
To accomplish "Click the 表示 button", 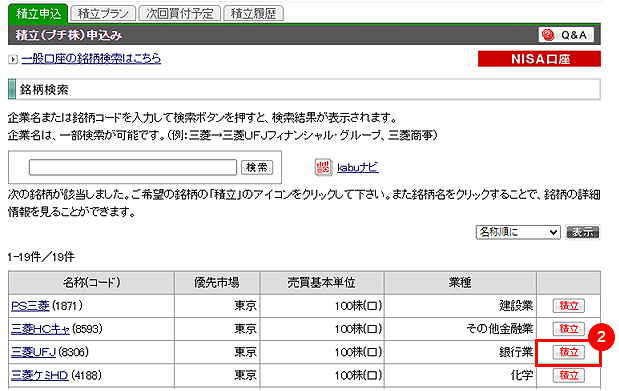I will tap(583, 232).
